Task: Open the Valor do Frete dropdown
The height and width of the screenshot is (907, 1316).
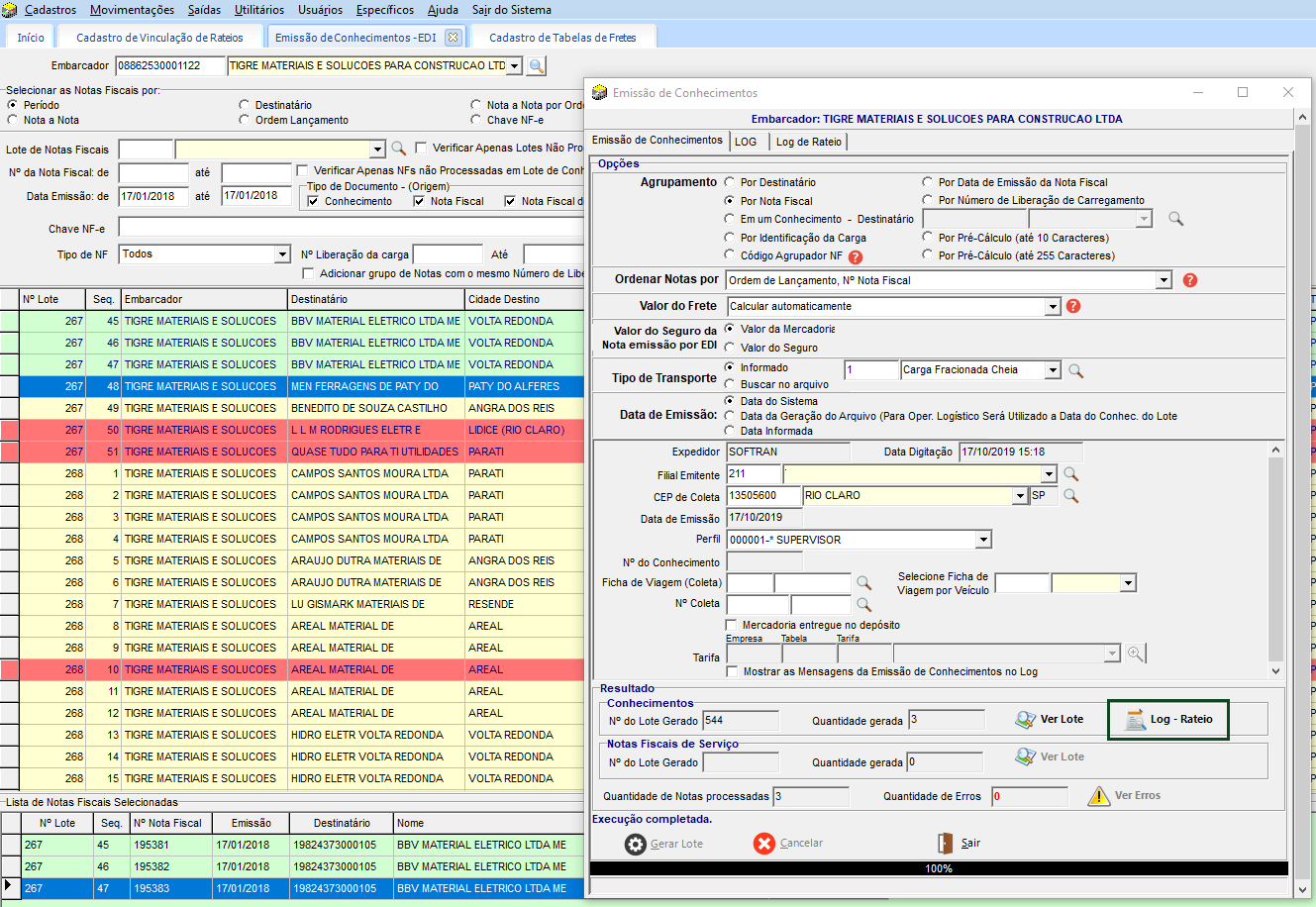Action: [1053, 307]
